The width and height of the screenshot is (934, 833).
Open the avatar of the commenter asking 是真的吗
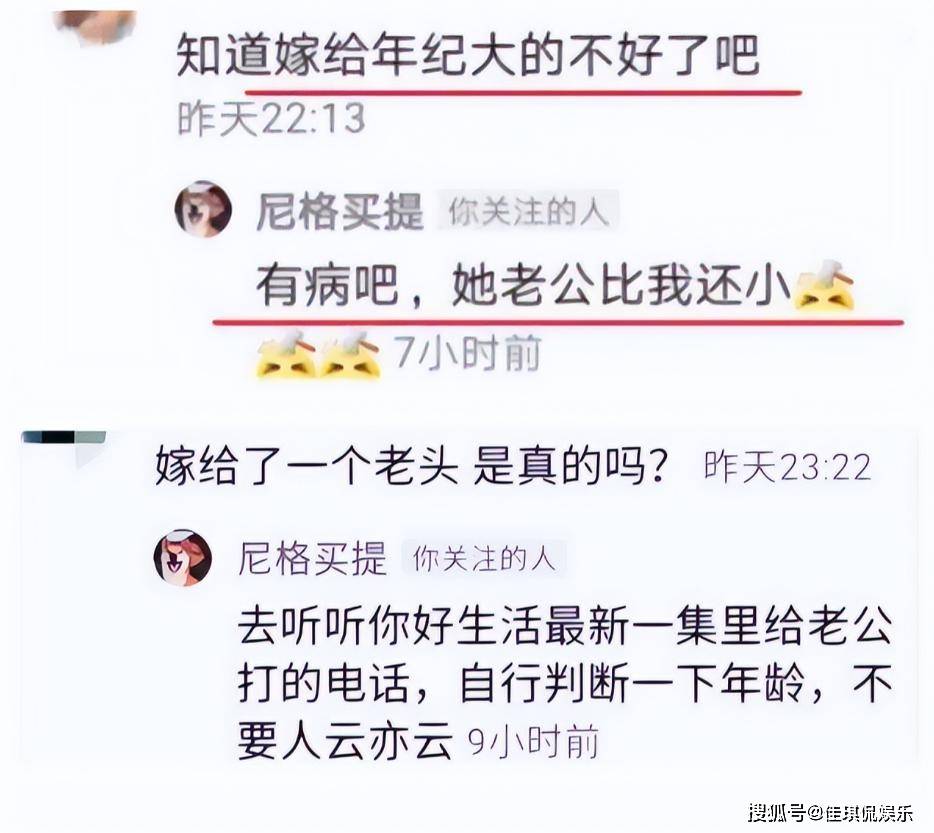(64, 448)
